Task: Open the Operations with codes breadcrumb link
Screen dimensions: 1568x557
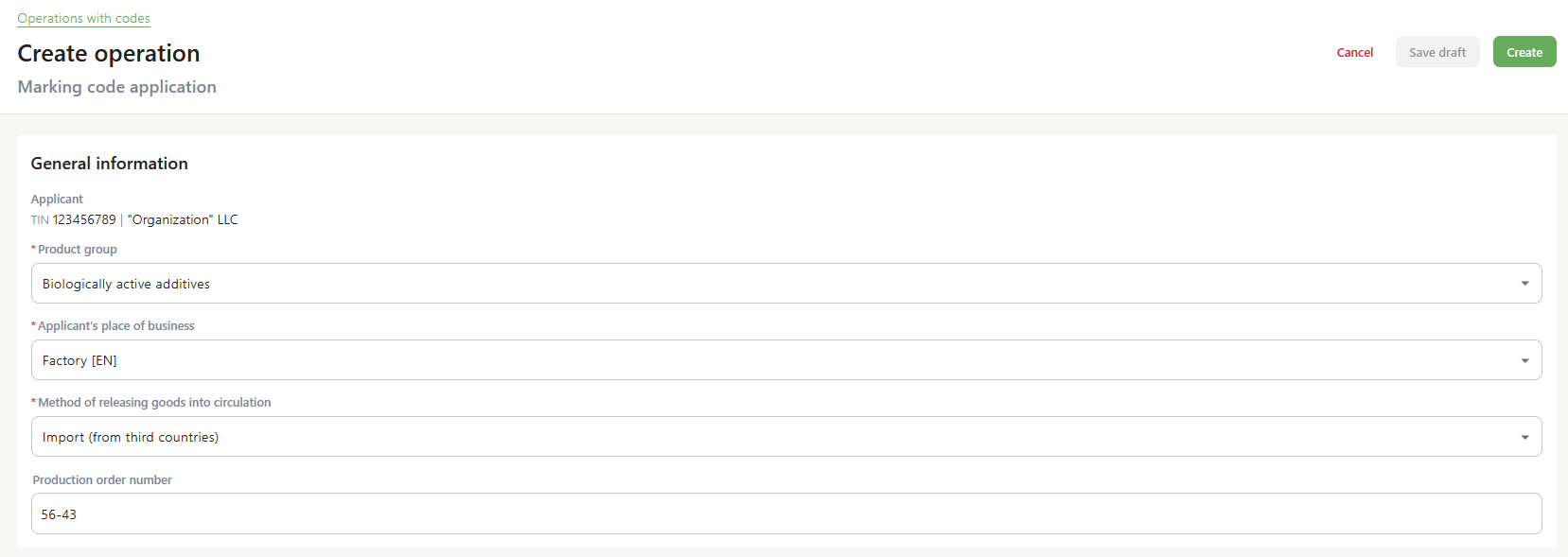Action: (x=83, y=18)
